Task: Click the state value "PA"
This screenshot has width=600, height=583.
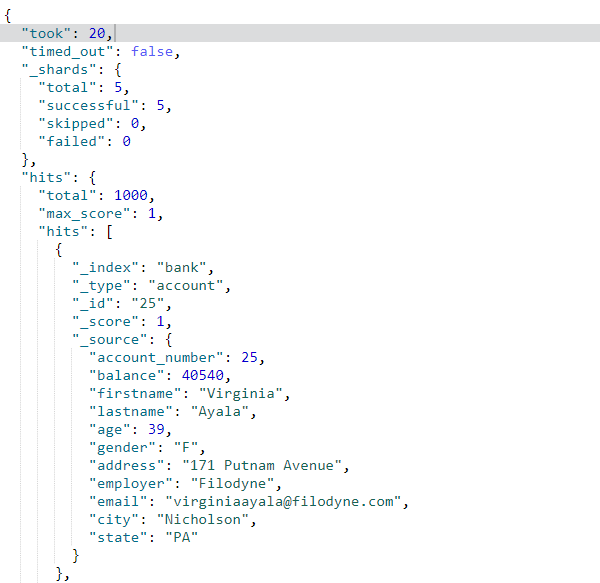Action: [x=181, y=537]
